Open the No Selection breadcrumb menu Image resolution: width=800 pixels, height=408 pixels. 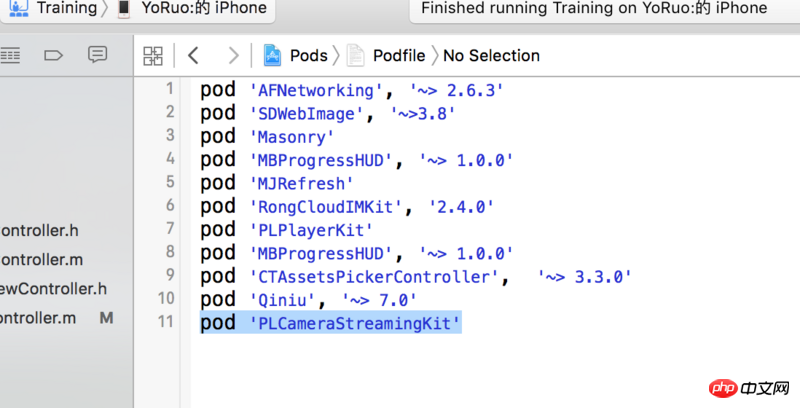(491, 55)
